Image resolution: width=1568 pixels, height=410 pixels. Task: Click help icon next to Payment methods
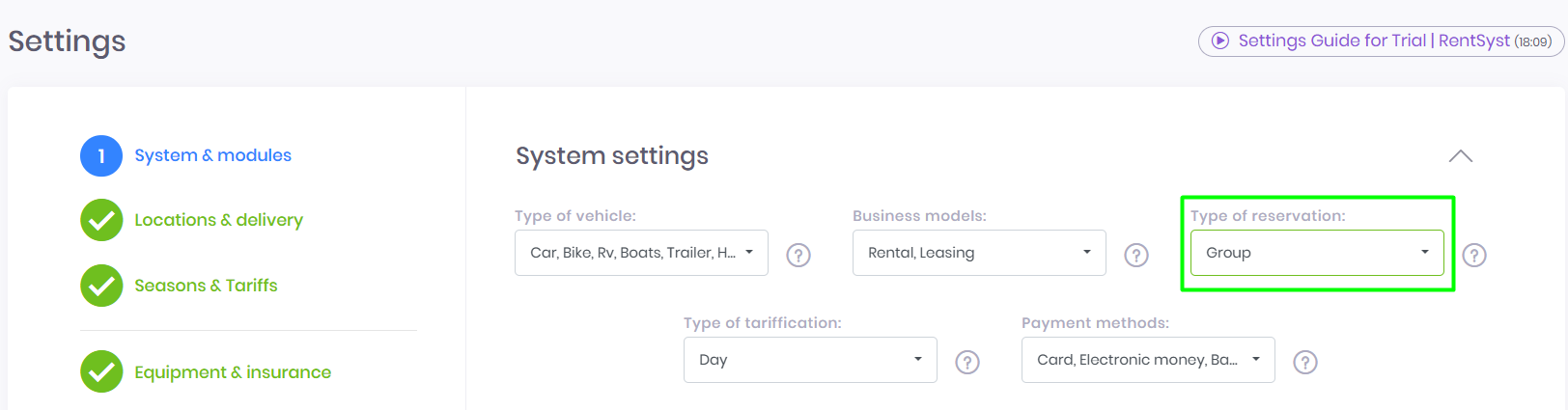pos(1305,362)
